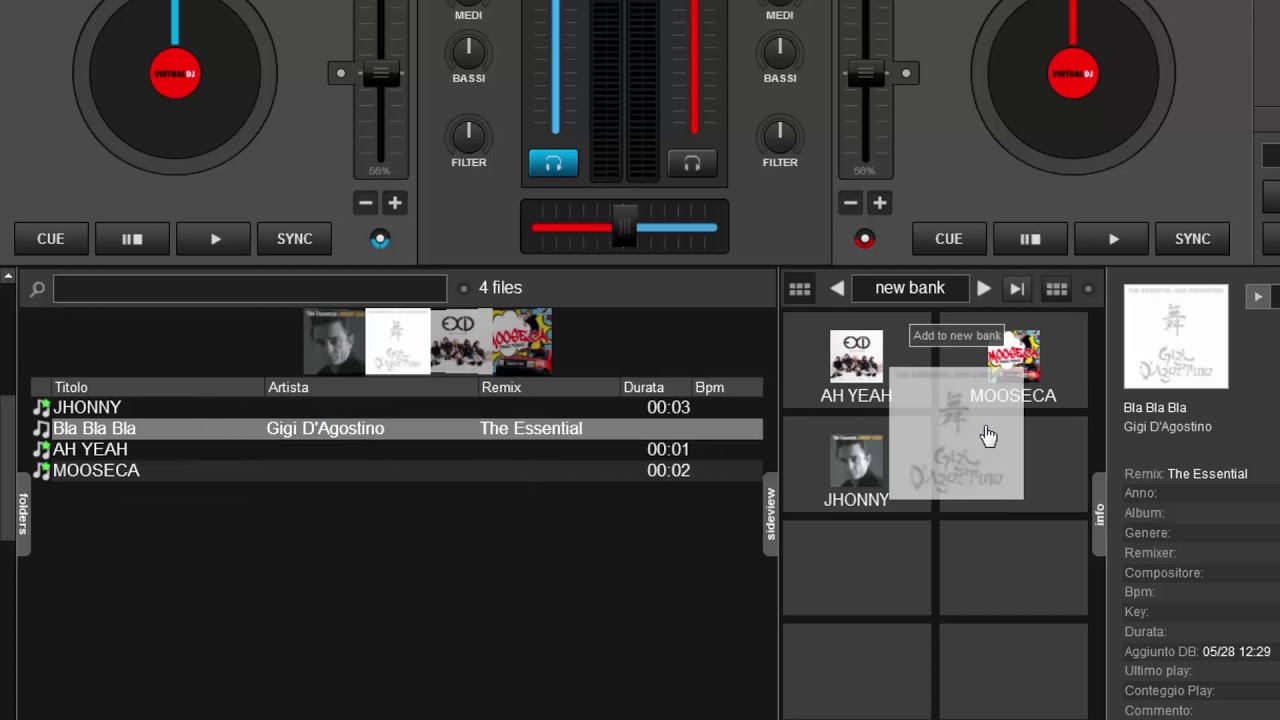1280x720 pixels.
Task: Toggle right deck headphone cue button
Action: click(692, 163)
